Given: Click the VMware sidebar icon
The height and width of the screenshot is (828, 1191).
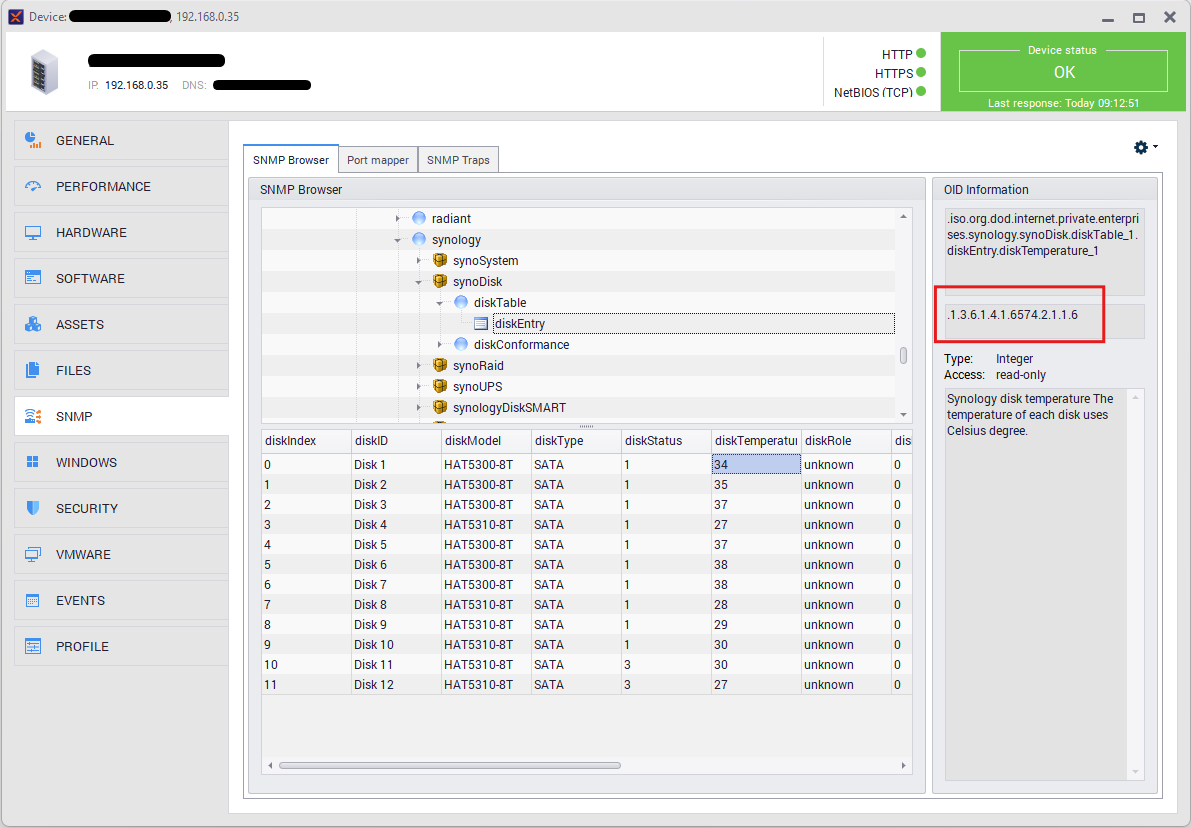Looking at the screenshot, I should point(33,554).
